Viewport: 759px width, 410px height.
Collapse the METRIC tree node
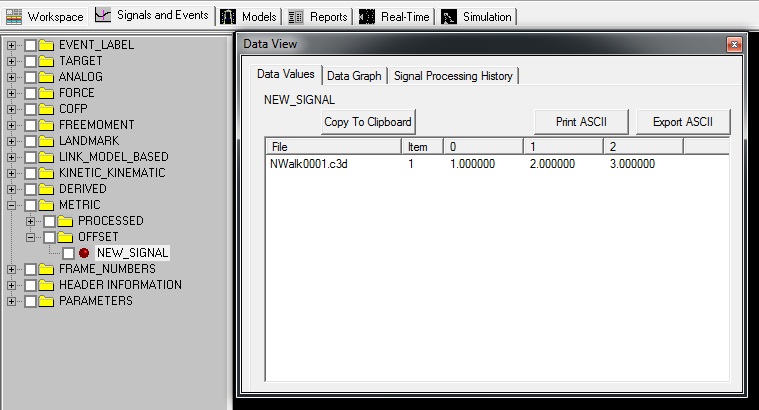[12, 205]
